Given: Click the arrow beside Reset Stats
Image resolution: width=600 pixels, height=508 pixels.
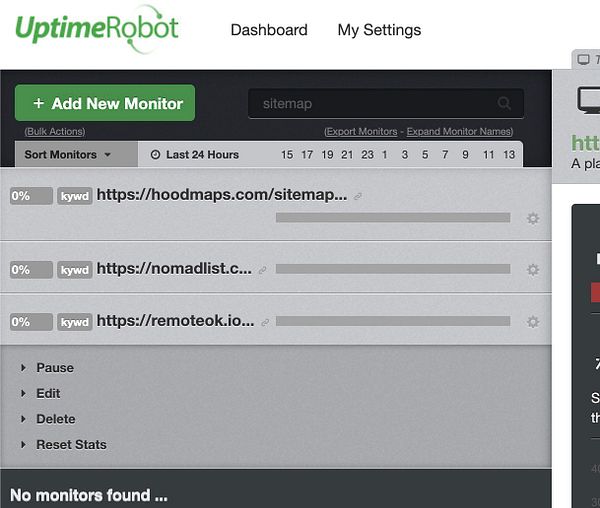Looking at the screenshot, I should click(x=23, y=444).
